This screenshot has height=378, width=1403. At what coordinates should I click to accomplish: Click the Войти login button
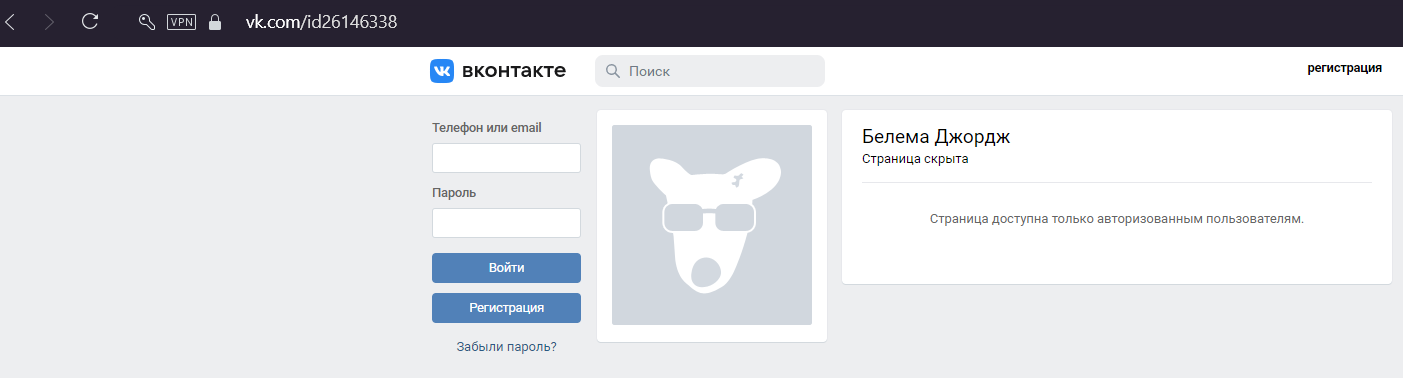(x=506, y=268)
